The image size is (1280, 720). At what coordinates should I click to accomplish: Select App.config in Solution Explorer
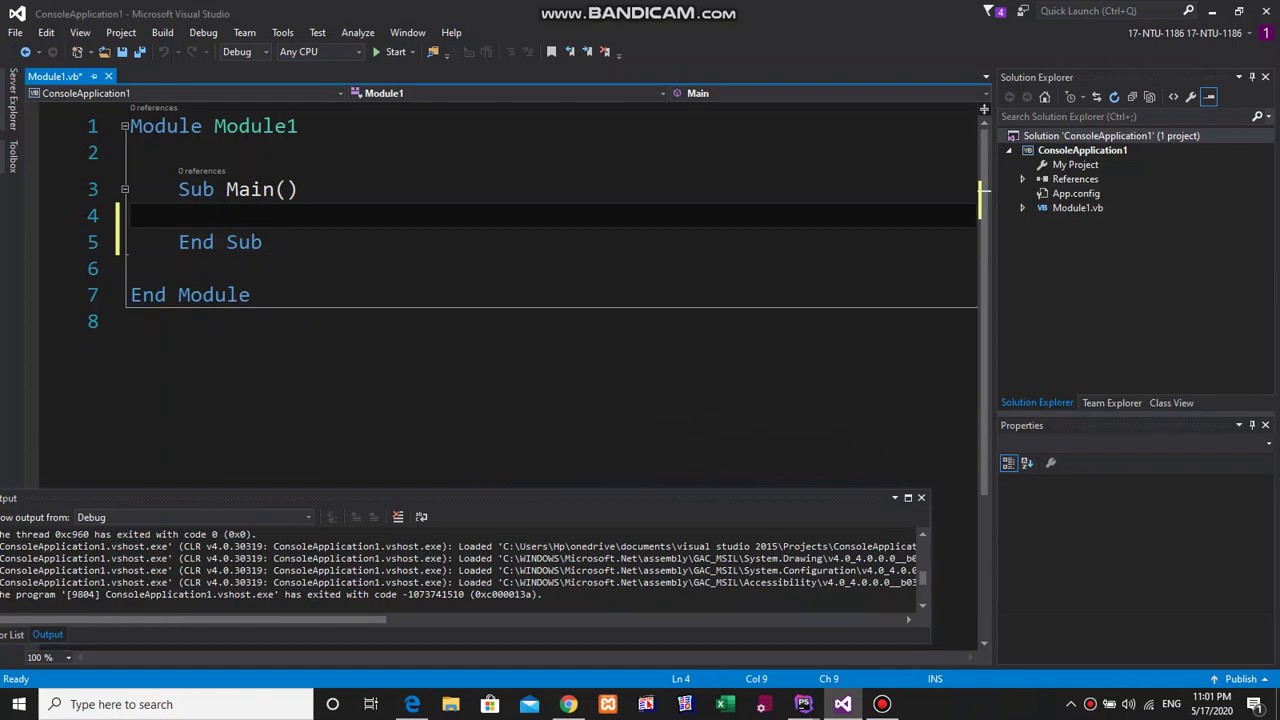pyautogui.click(x=1075, y=193)
